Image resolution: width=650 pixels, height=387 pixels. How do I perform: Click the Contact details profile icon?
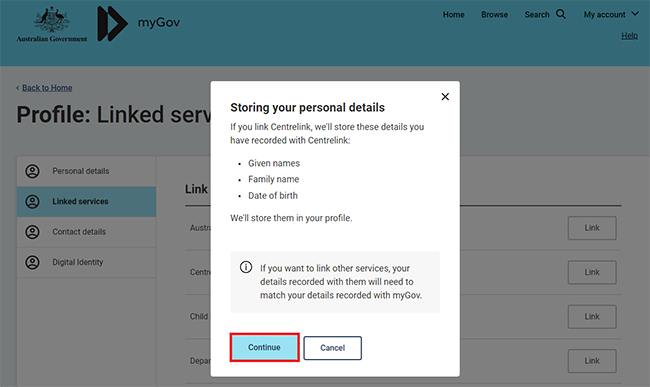(x=32, y=232)
